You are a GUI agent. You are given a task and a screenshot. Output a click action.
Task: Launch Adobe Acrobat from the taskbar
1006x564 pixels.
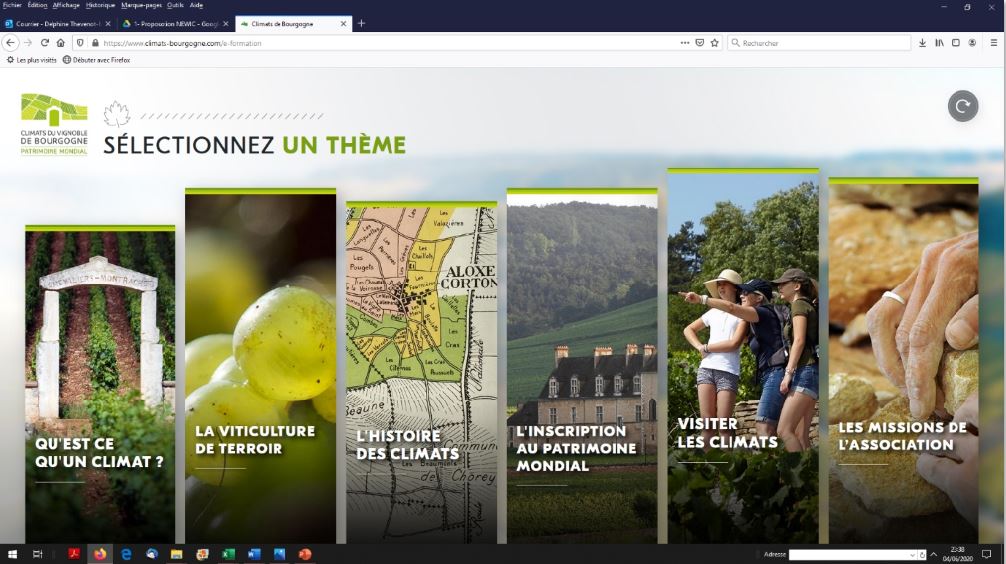click(74, 554)
